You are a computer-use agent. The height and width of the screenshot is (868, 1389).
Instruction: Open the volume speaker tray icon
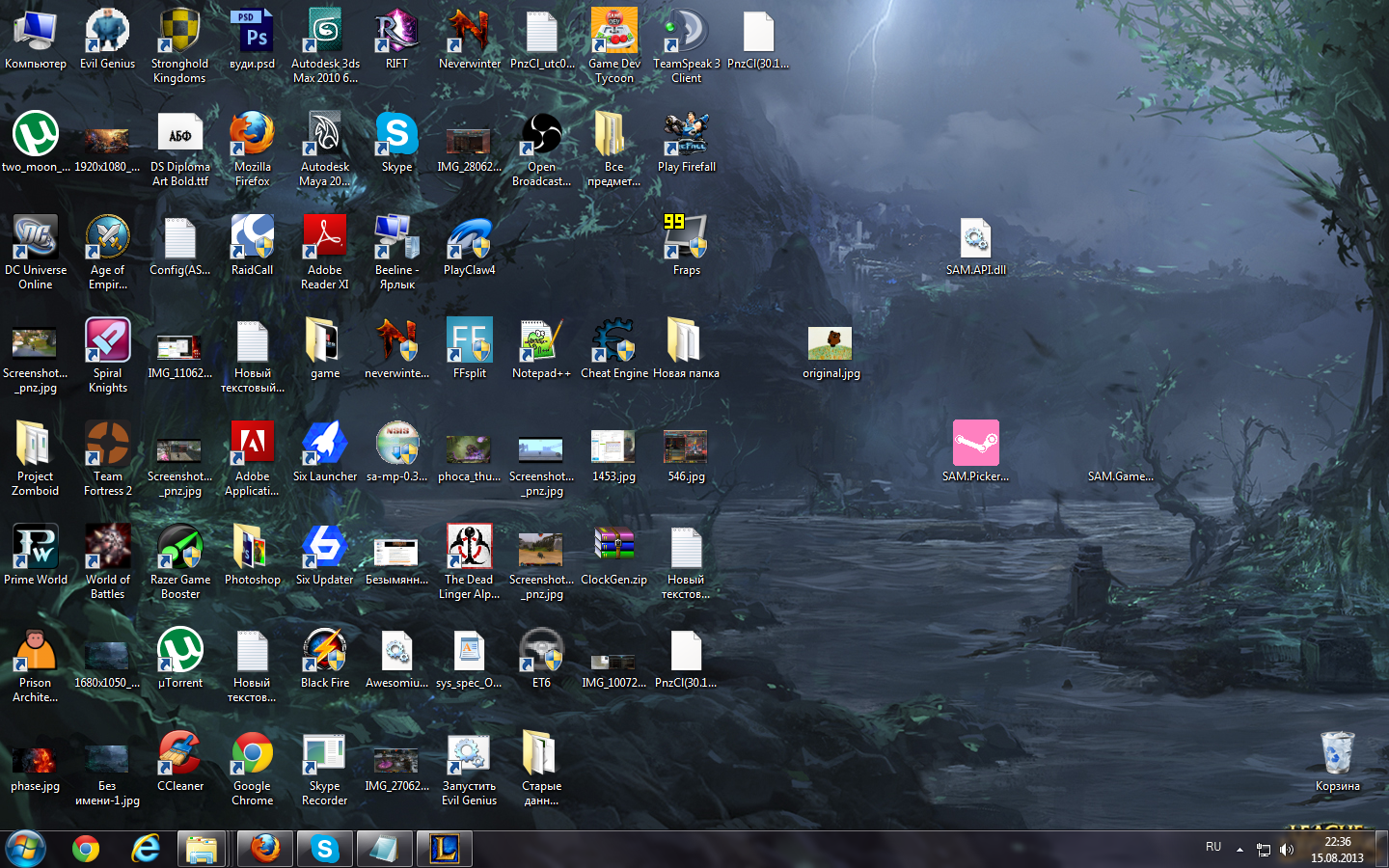point(1287,850)
